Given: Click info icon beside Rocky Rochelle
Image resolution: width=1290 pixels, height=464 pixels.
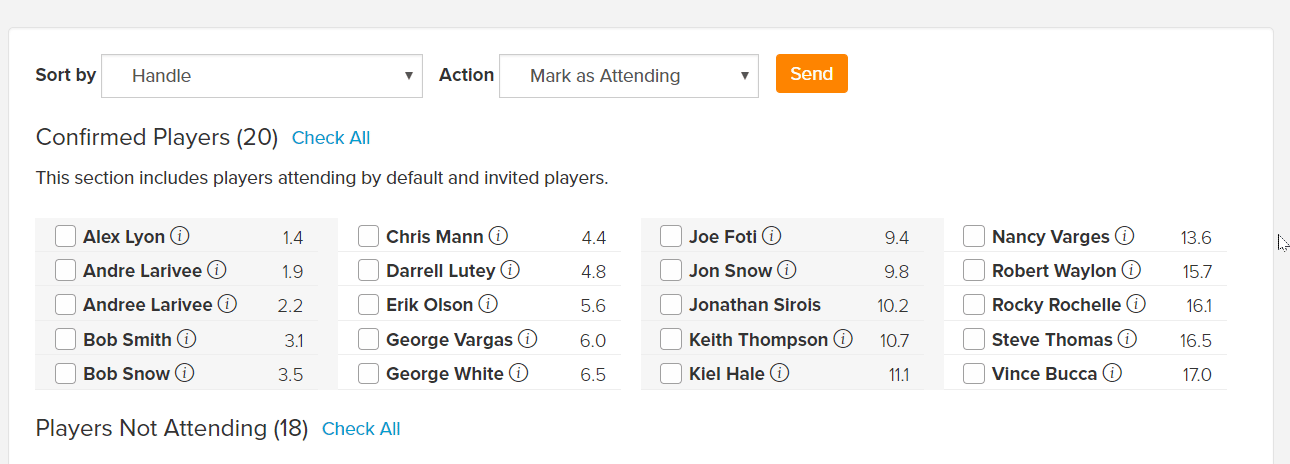Looking at the screenshot, I should [1136, 304].
